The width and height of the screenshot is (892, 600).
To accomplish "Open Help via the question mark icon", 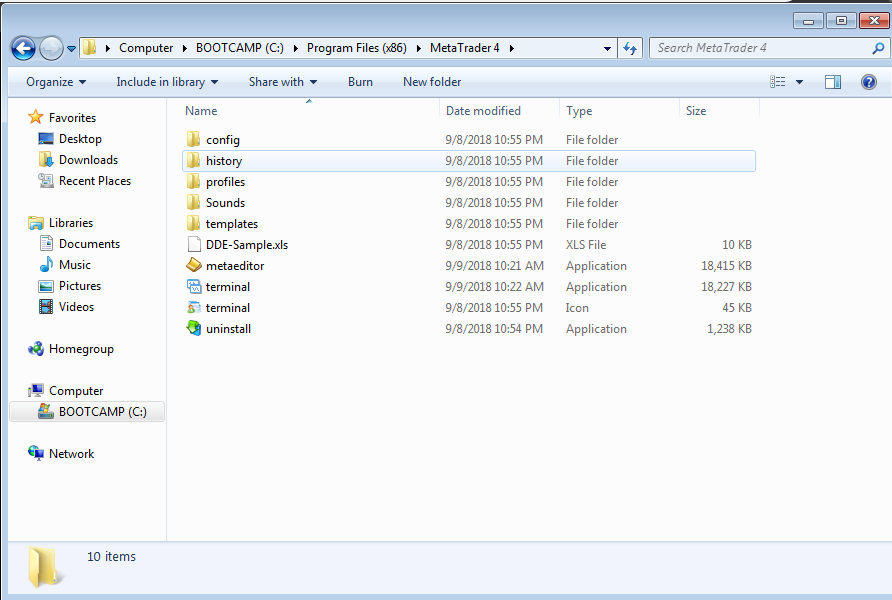I will (869, 82).
